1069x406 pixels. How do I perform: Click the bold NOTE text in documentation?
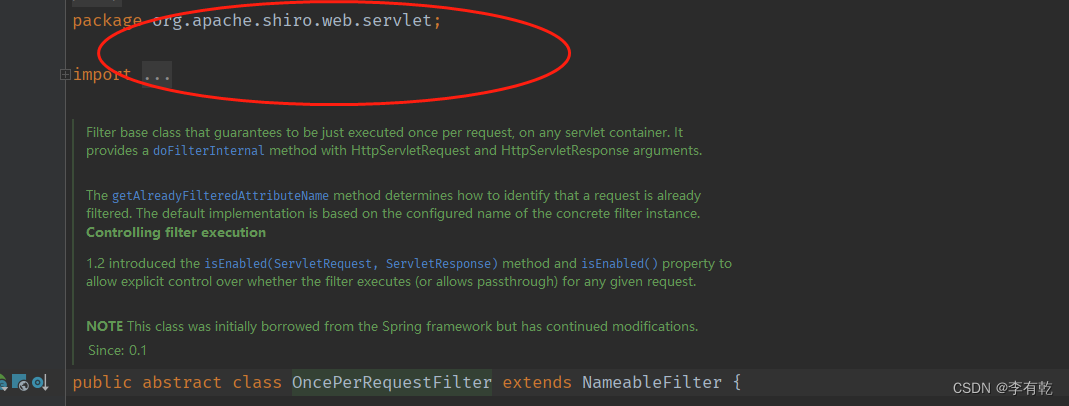[104, 326]
